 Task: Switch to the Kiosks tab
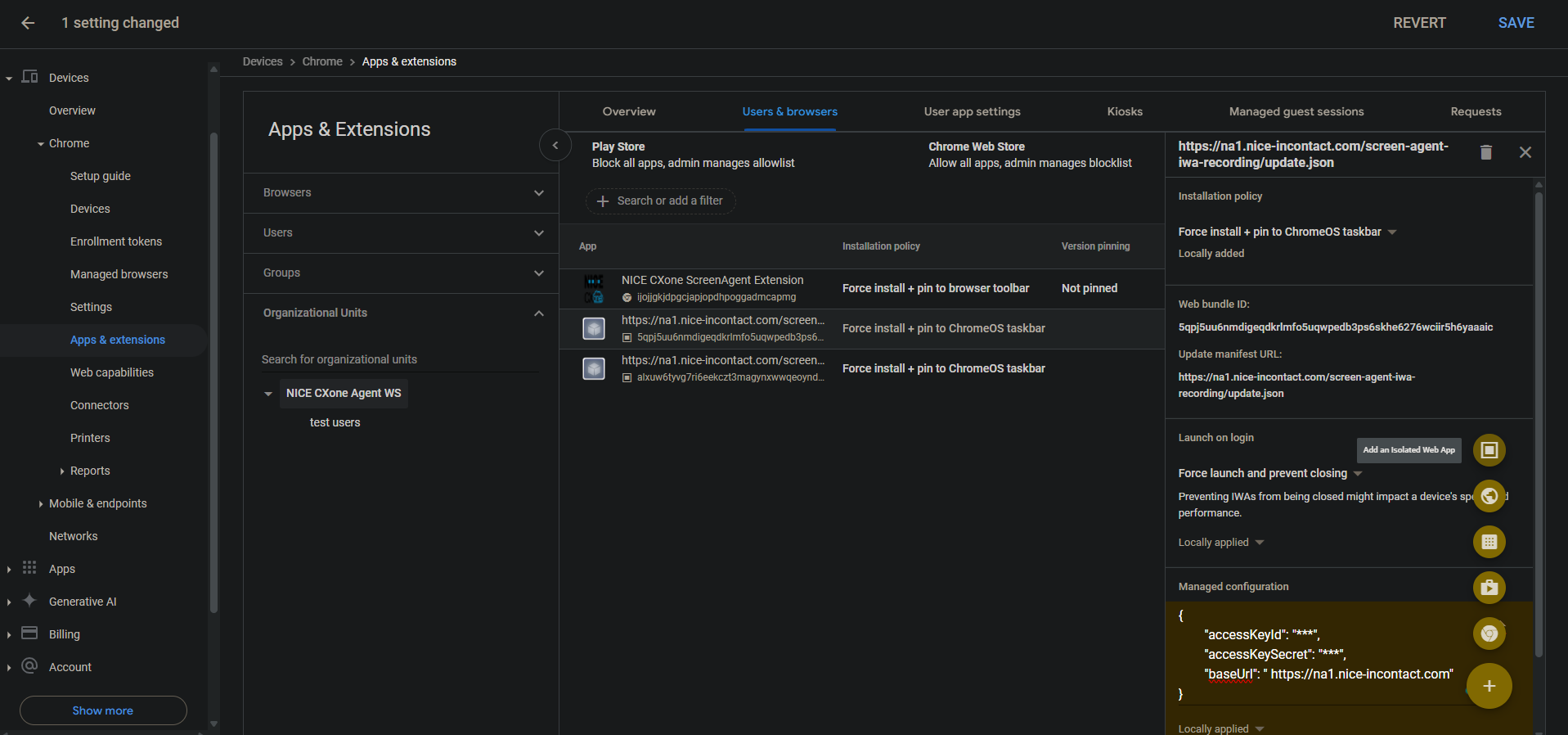[x=1124, y=112]
